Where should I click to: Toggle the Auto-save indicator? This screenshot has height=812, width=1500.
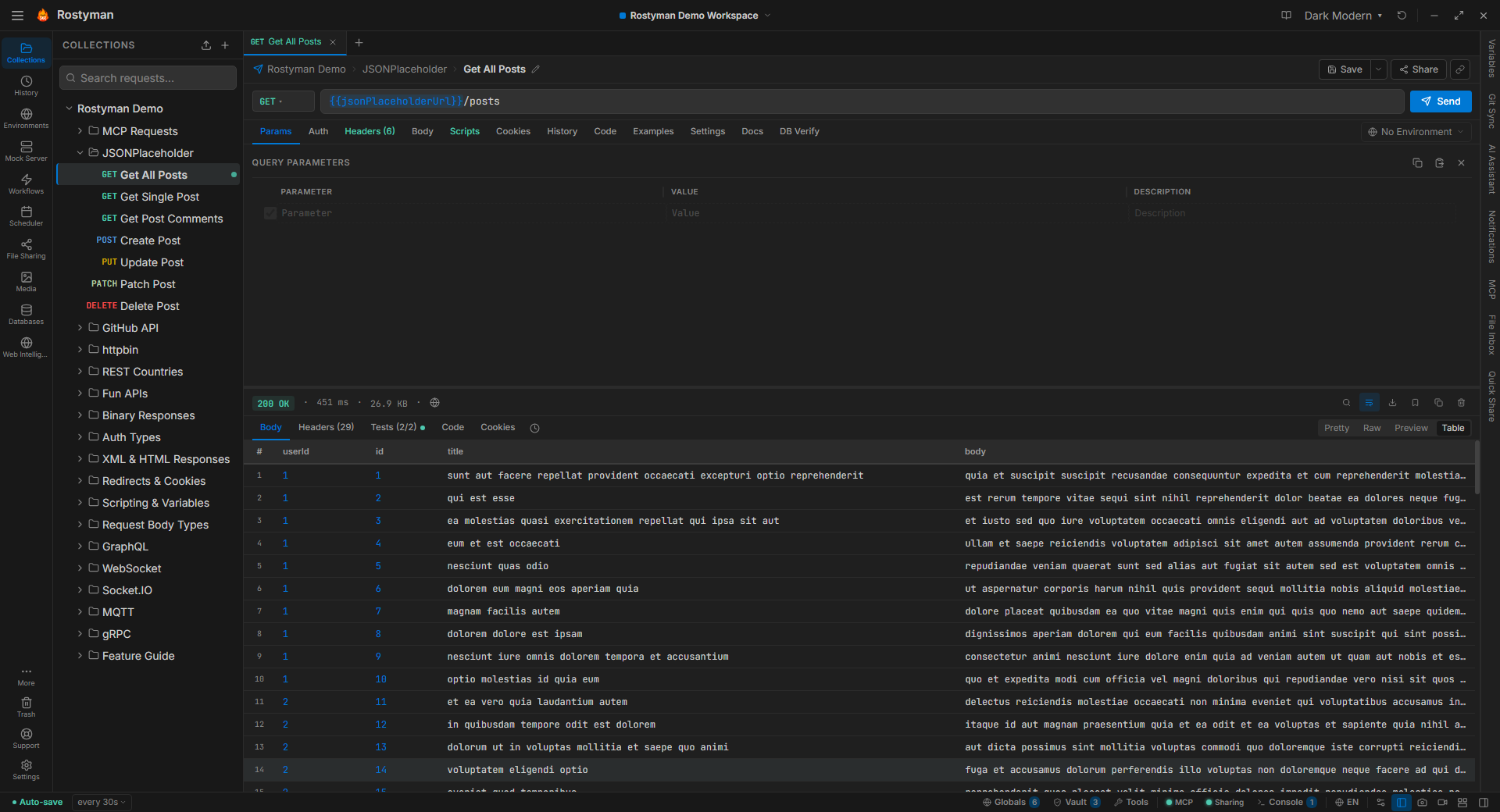[37, 802]
